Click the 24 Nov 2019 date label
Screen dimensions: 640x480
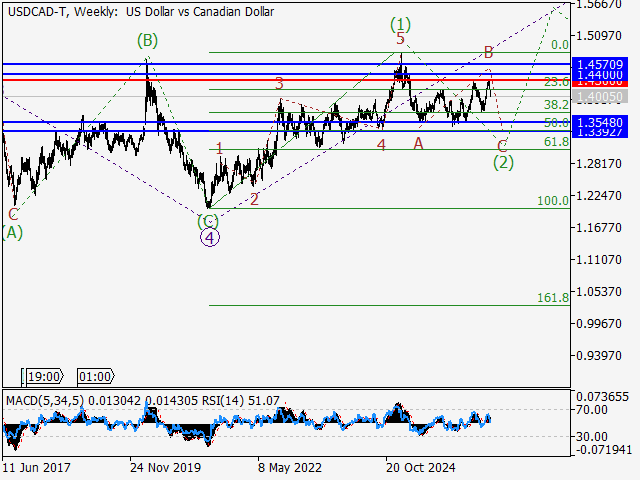[165, 467]
